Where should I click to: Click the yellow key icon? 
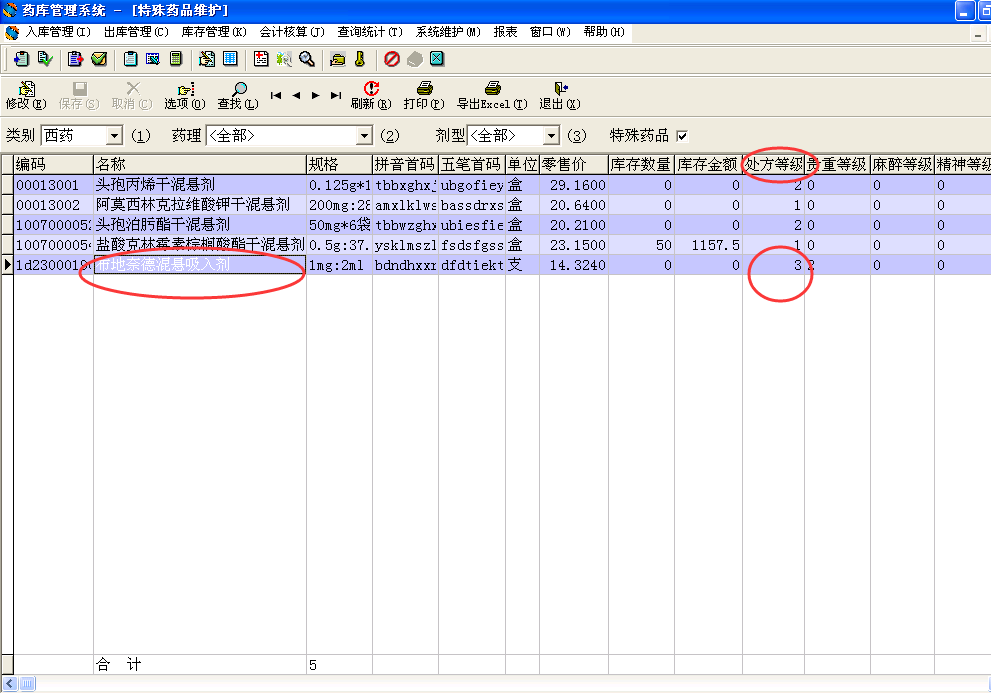pyautogui.click(x=360, y=59)
